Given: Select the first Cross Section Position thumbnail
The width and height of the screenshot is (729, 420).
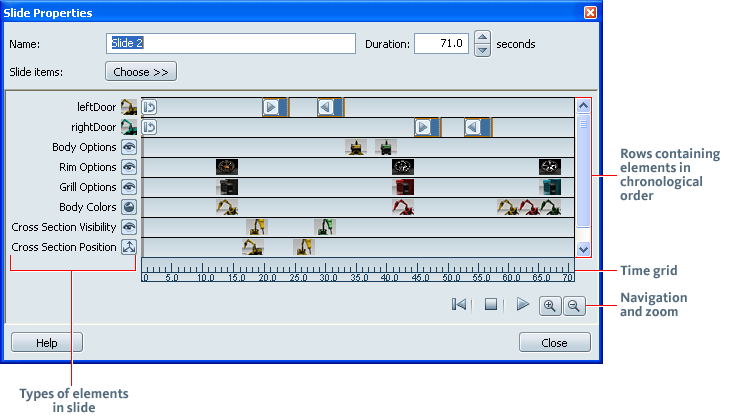Looking at the screenshot, I should point(253,247).
